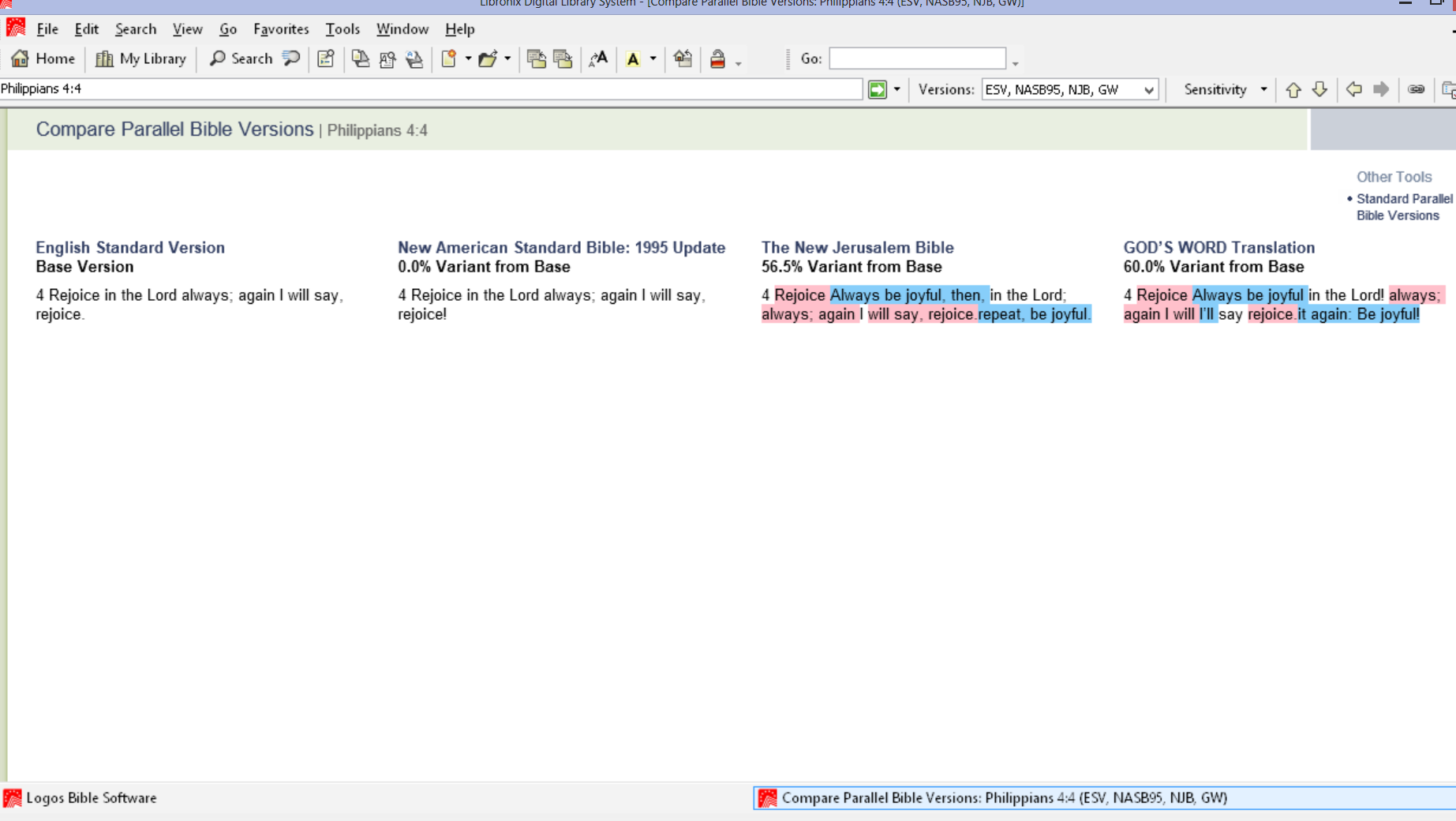Click the English Standard Version link
Image resolution: width=1456 pixels, height=821 pixels.
point(130,248)
